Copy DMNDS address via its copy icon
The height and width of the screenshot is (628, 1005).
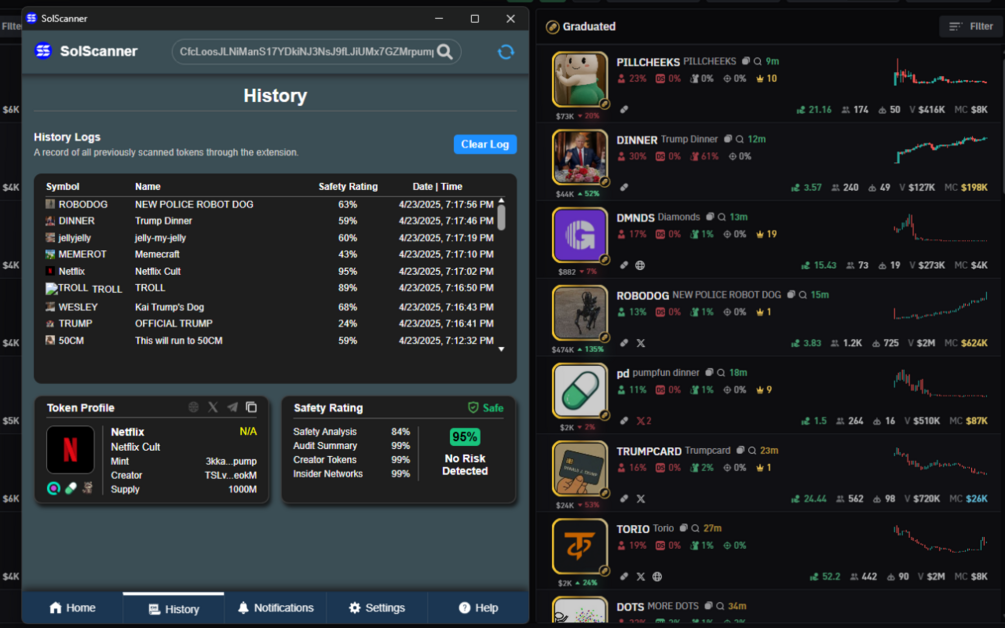point(710,217)
